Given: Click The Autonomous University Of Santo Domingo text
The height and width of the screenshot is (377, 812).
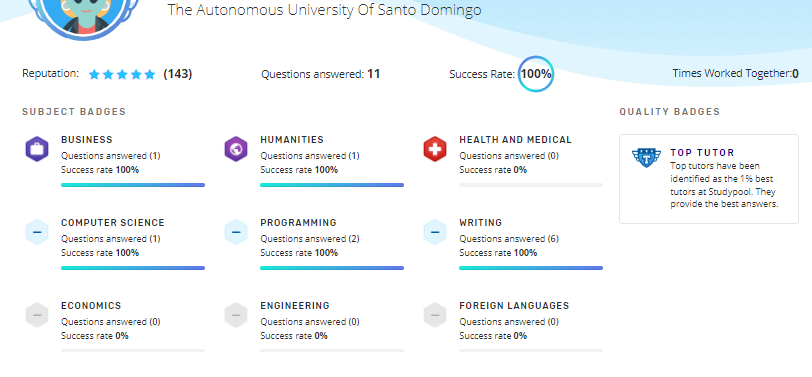Looking at the screenshot, I should click(x=324, y=9).
